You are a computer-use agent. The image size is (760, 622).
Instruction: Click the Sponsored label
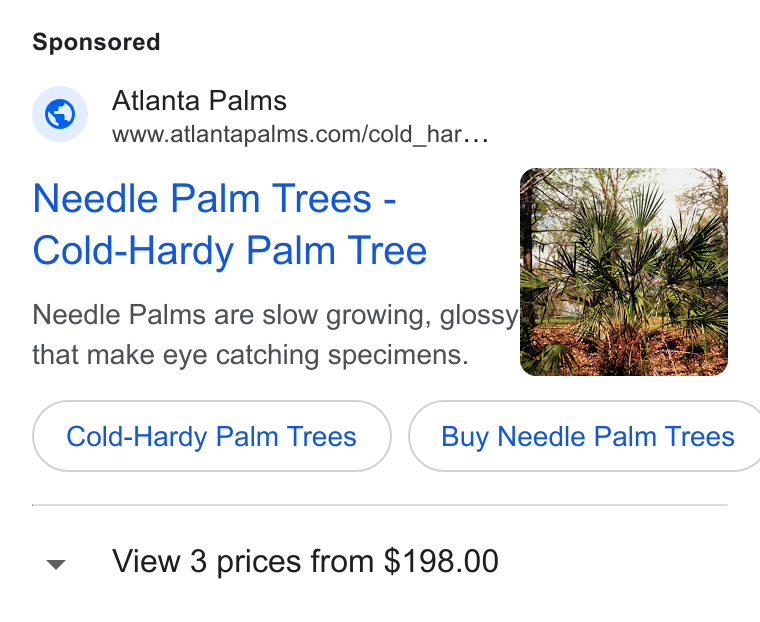tap(96, 42)
